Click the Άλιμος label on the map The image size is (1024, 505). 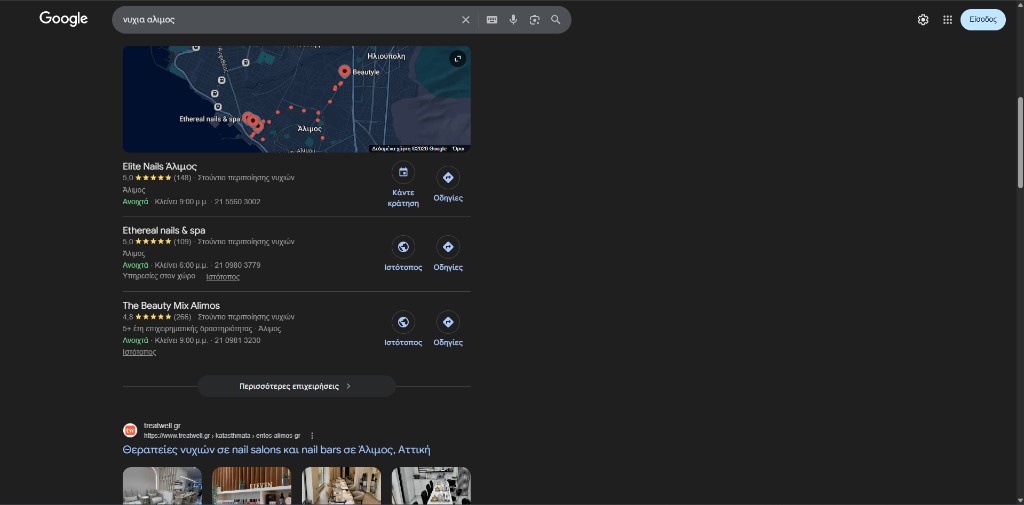coord(309,129)
